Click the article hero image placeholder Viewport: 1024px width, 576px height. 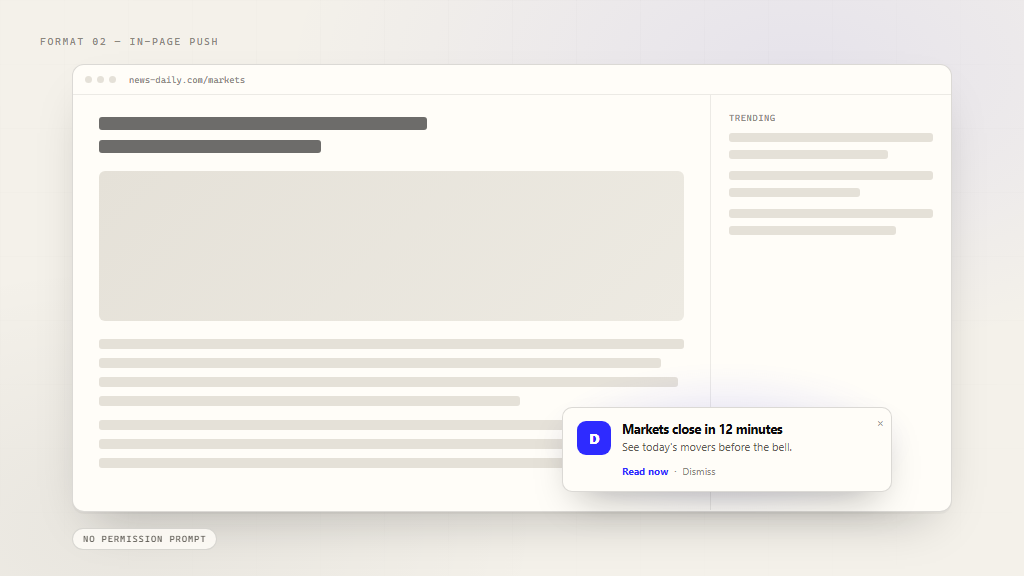391,246
